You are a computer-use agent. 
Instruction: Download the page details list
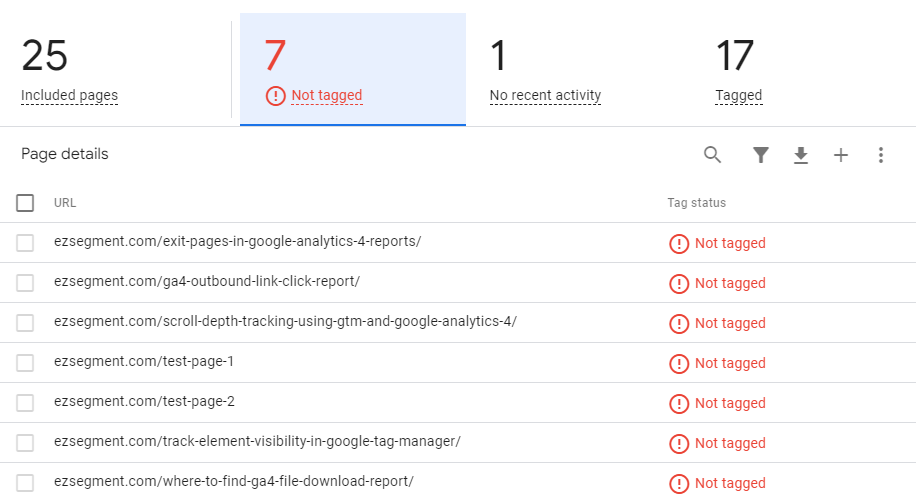pyautogui.click(x=801, y=155)
